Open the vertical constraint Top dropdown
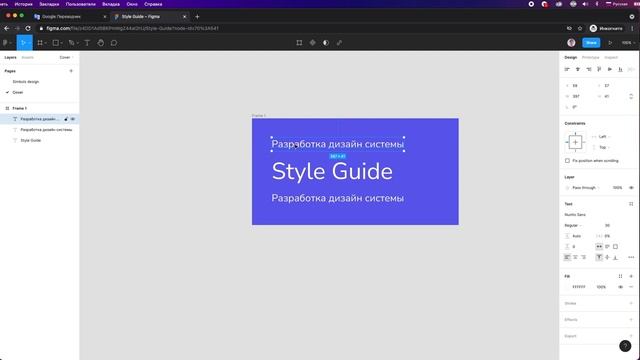 604,147
